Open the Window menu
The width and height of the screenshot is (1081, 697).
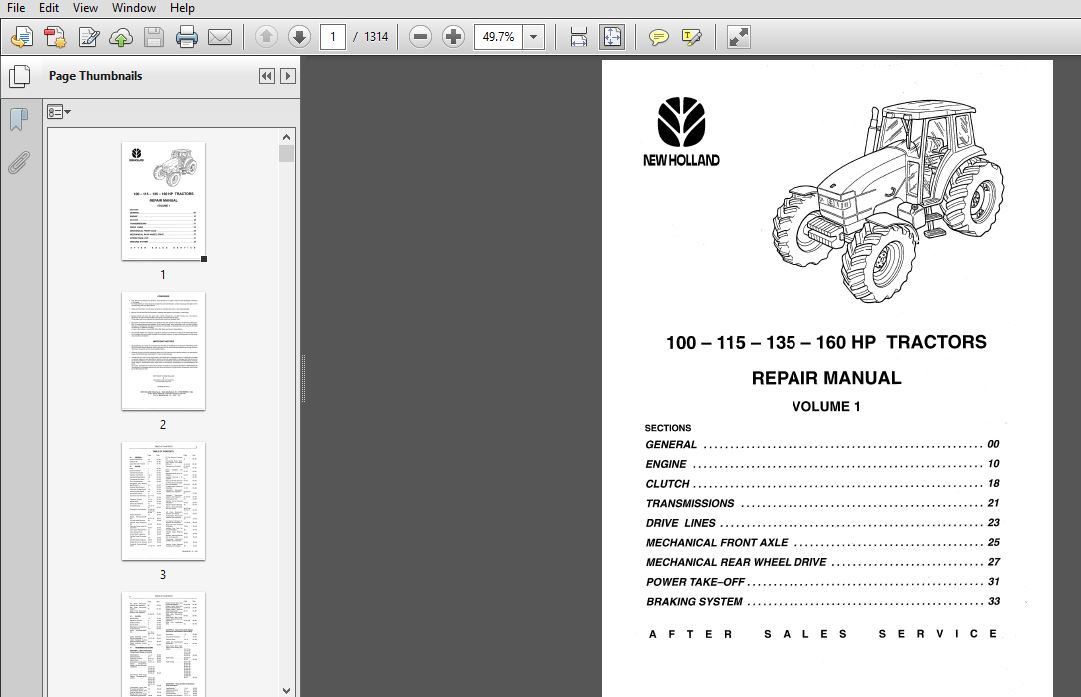pyautogui.click(x=134, y=8)
